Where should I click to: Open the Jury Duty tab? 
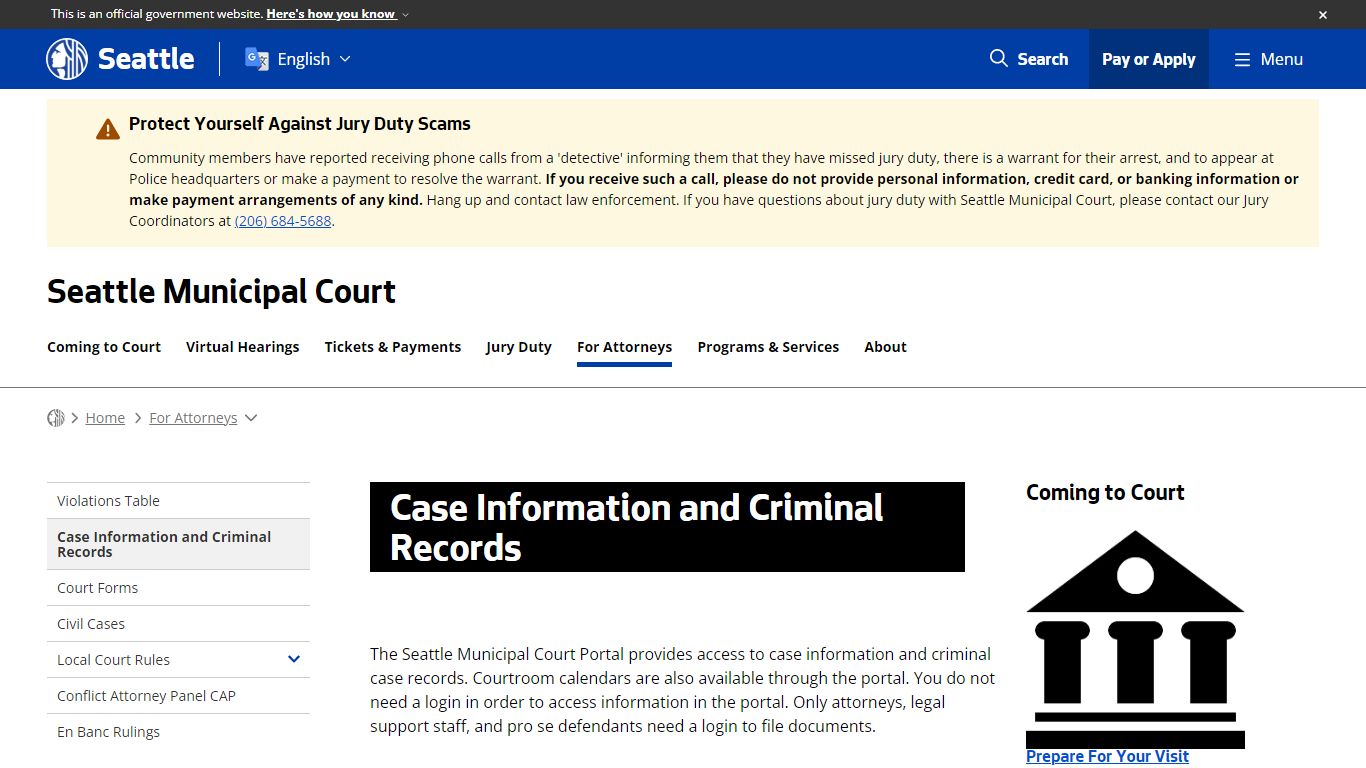tap(519, 347)
